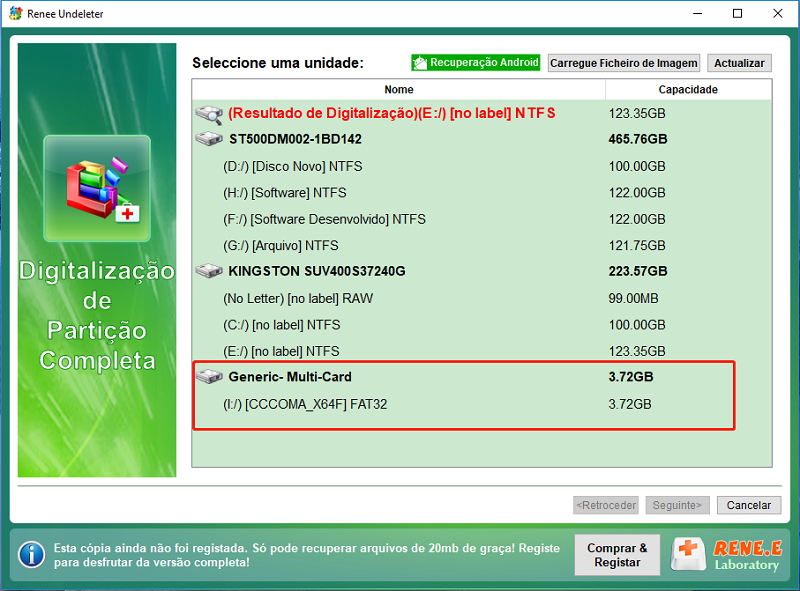
Task: Select partition (F:/) [Software Desenvolvido] NTFS
Action: tap(482, 219)
